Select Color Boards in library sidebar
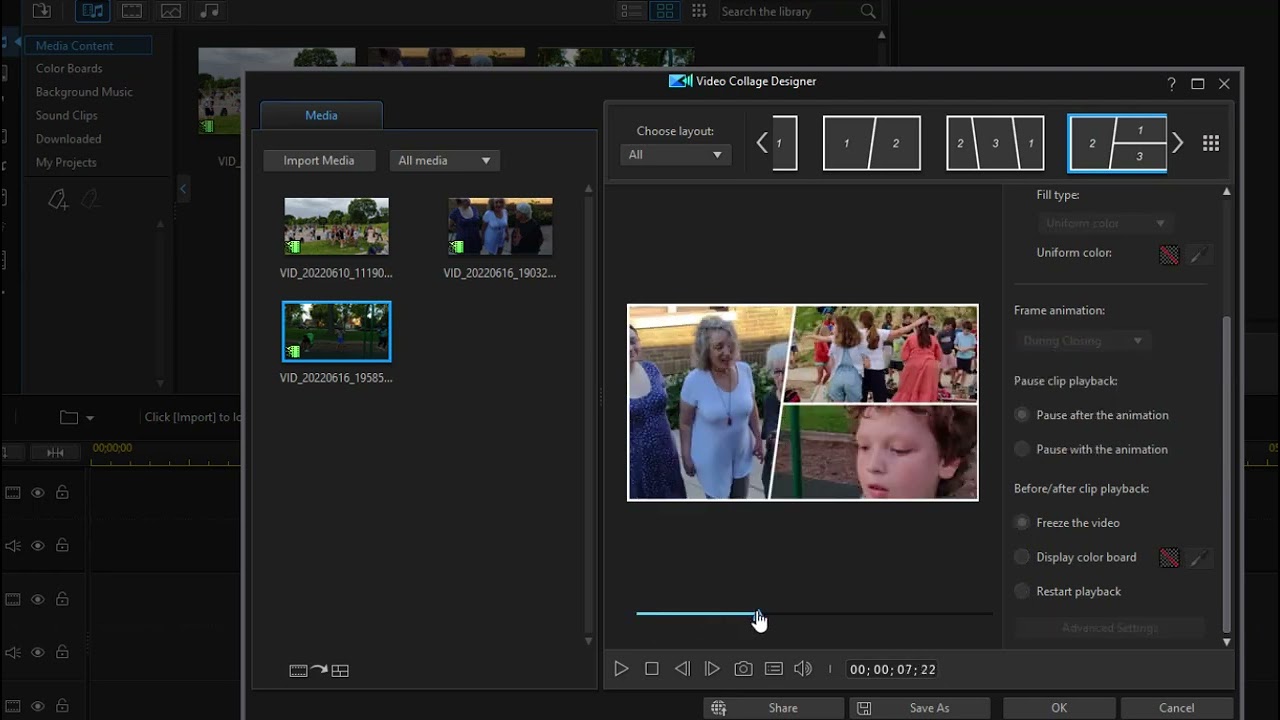This screenshot has width=1280, height=720. click(69, 68)
